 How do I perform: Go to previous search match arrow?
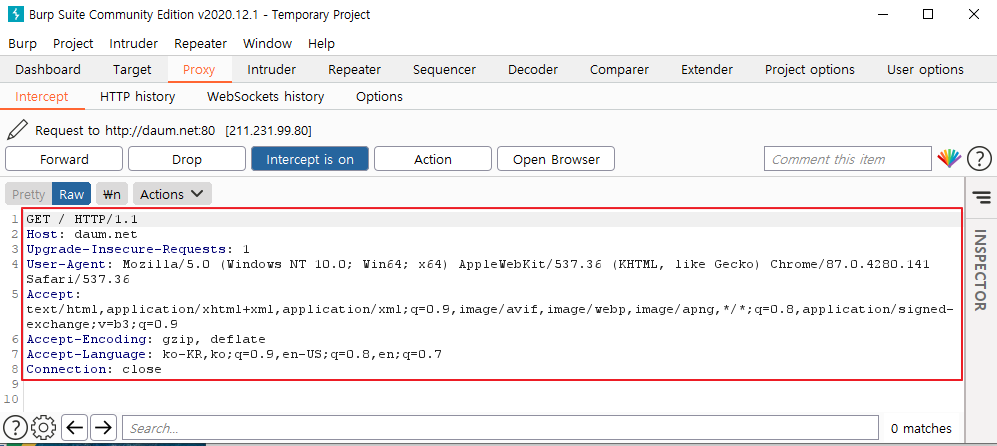(x=76, y=428)
